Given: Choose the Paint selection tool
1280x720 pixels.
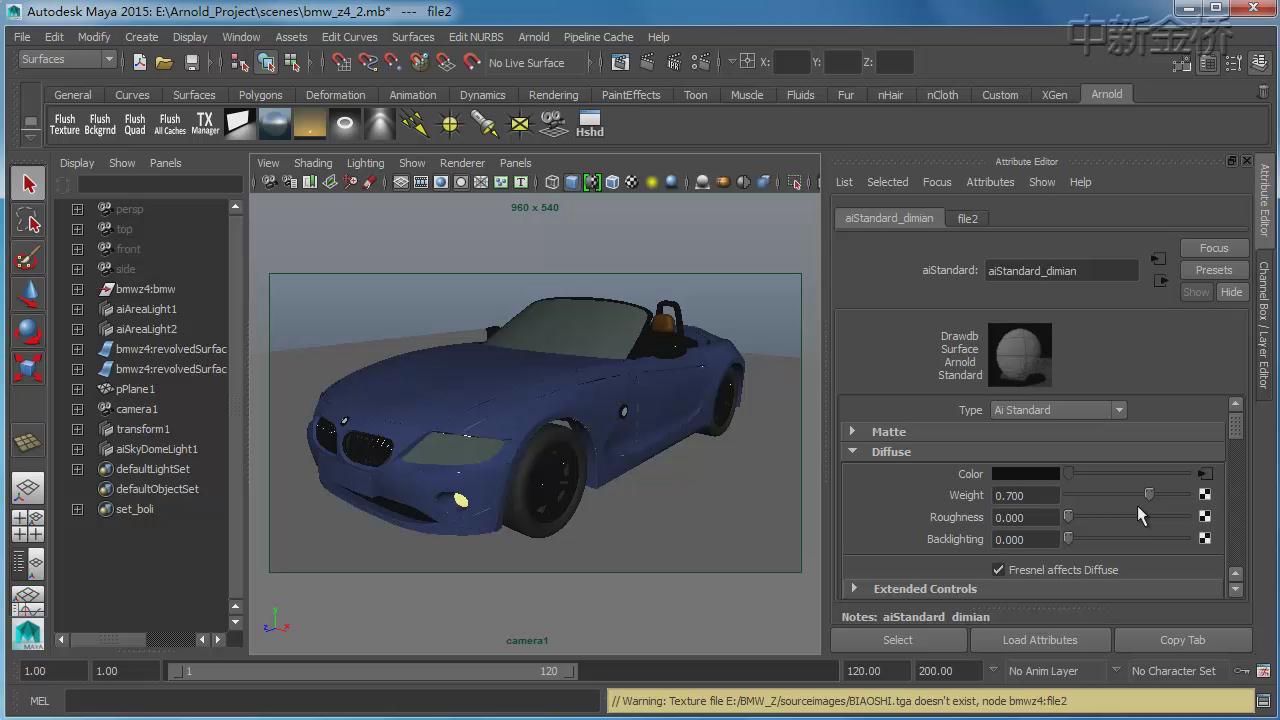Looking at the screenshot, I should tap(28, 258).
